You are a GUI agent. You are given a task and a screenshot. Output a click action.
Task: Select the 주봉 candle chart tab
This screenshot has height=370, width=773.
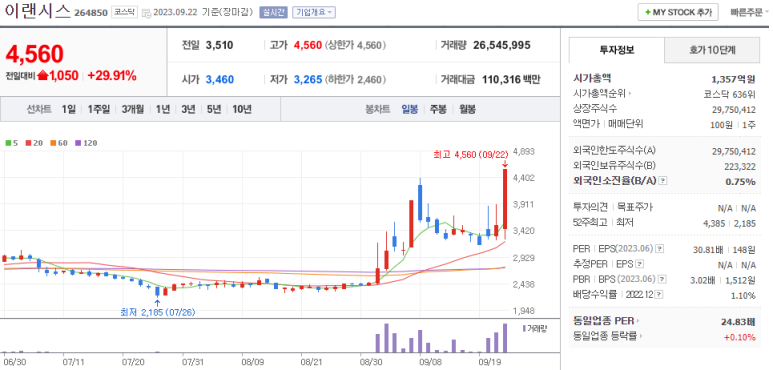pyautogui.click(x=438, y=109)
